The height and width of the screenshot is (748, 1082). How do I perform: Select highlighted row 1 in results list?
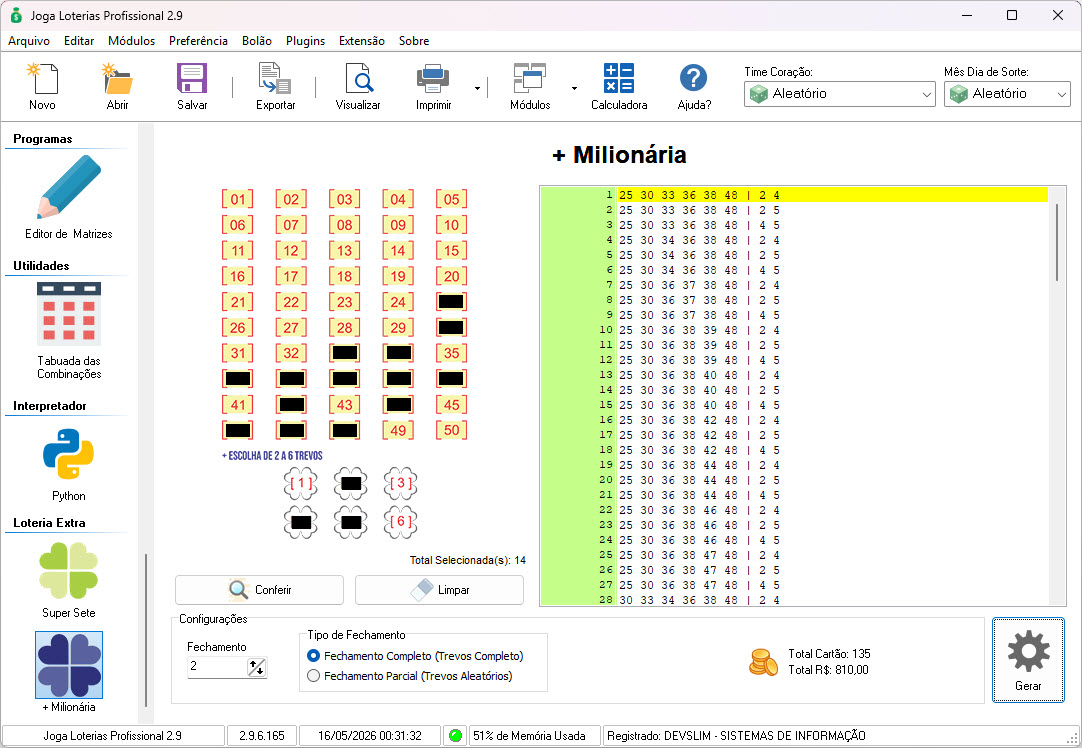tap(794, 195)
